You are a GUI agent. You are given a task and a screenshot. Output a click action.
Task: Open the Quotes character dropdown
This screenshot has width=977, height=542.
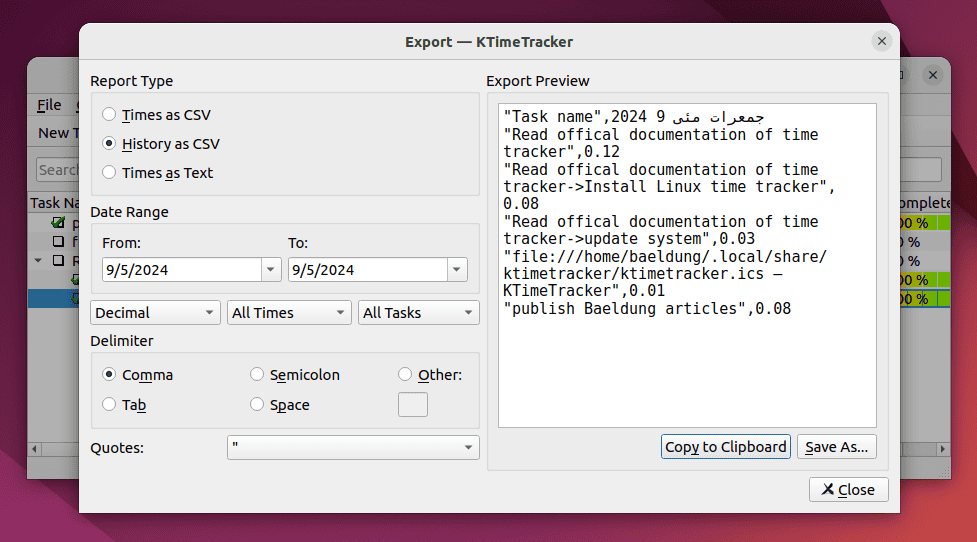(x=353, y=447)
